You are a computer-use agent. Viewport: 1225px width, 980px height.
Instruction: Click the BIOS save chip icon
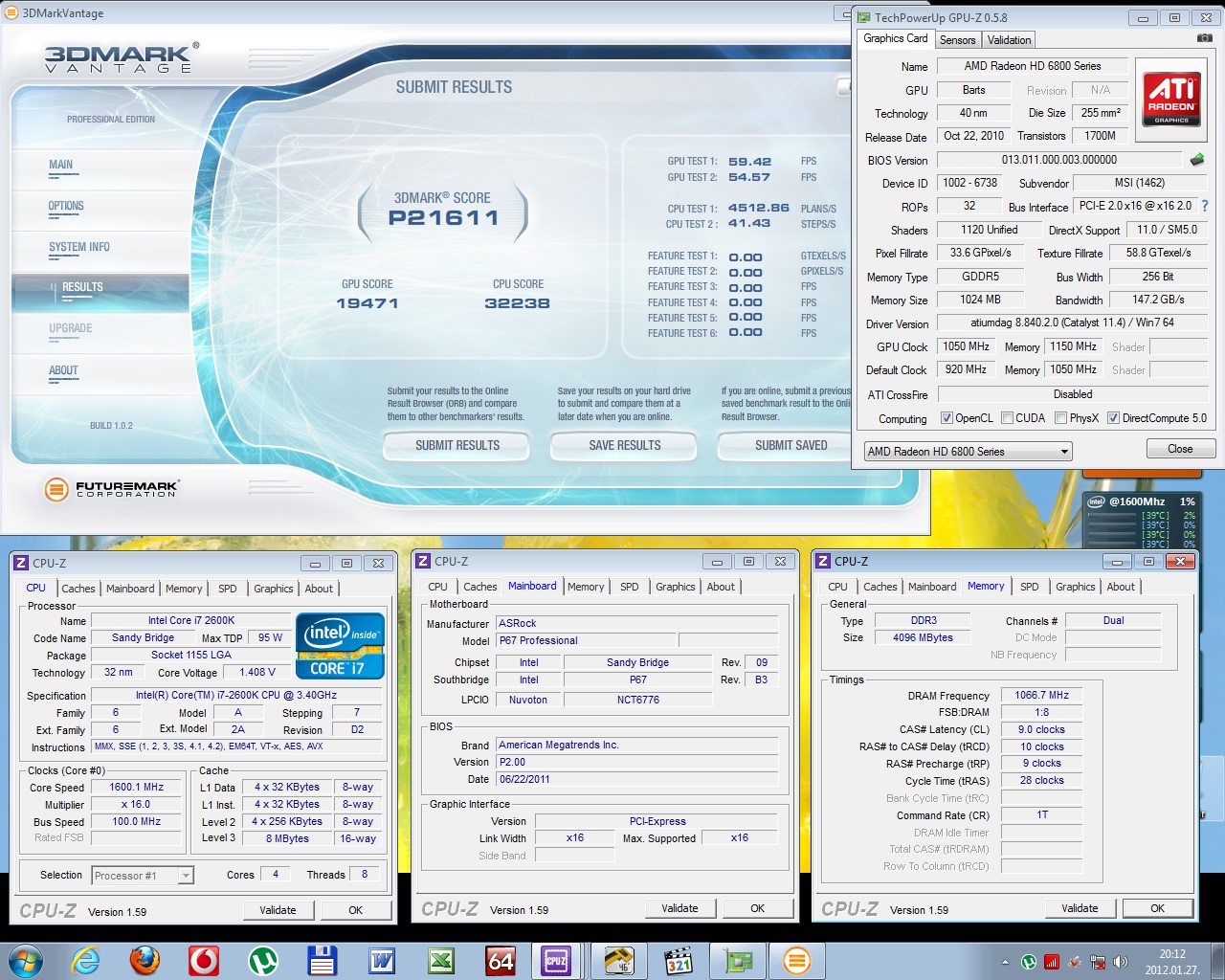tap(1196, 160)
